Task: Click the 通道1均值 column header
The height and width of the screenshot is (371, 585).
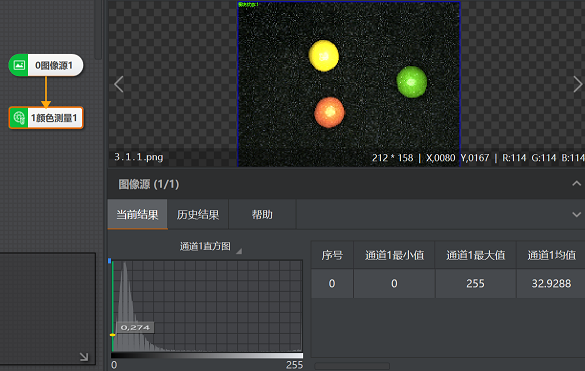Action: coord(551,255)
